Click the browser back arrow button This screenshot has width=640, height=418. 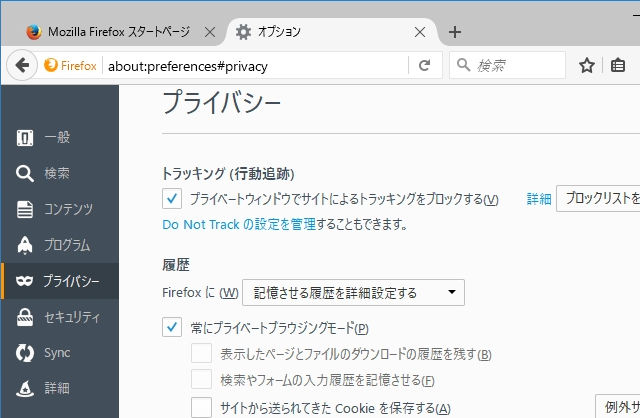click(22, 65)
